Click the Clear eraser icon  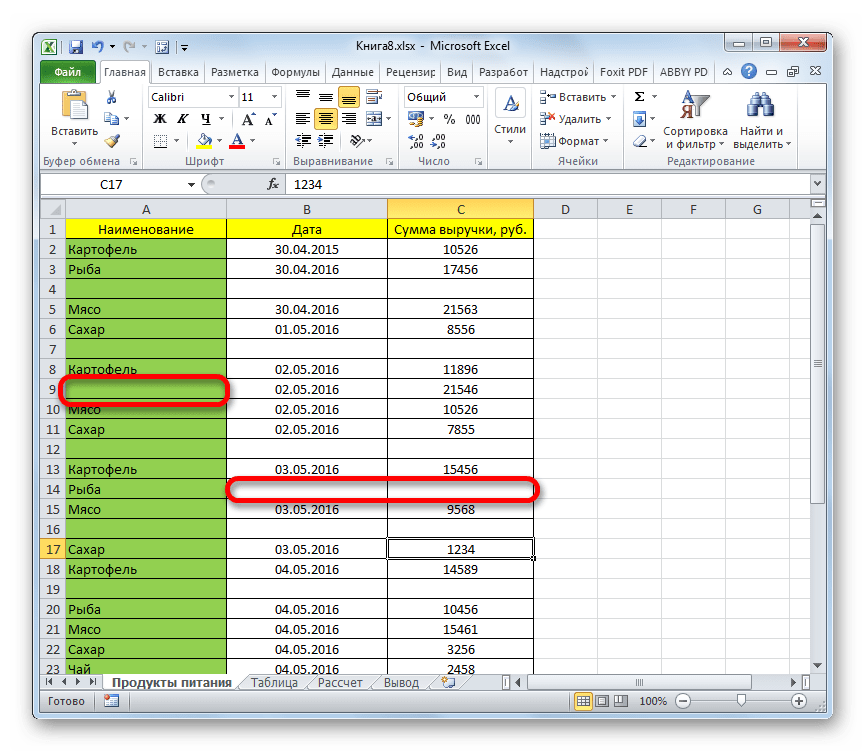coord(640,141)
